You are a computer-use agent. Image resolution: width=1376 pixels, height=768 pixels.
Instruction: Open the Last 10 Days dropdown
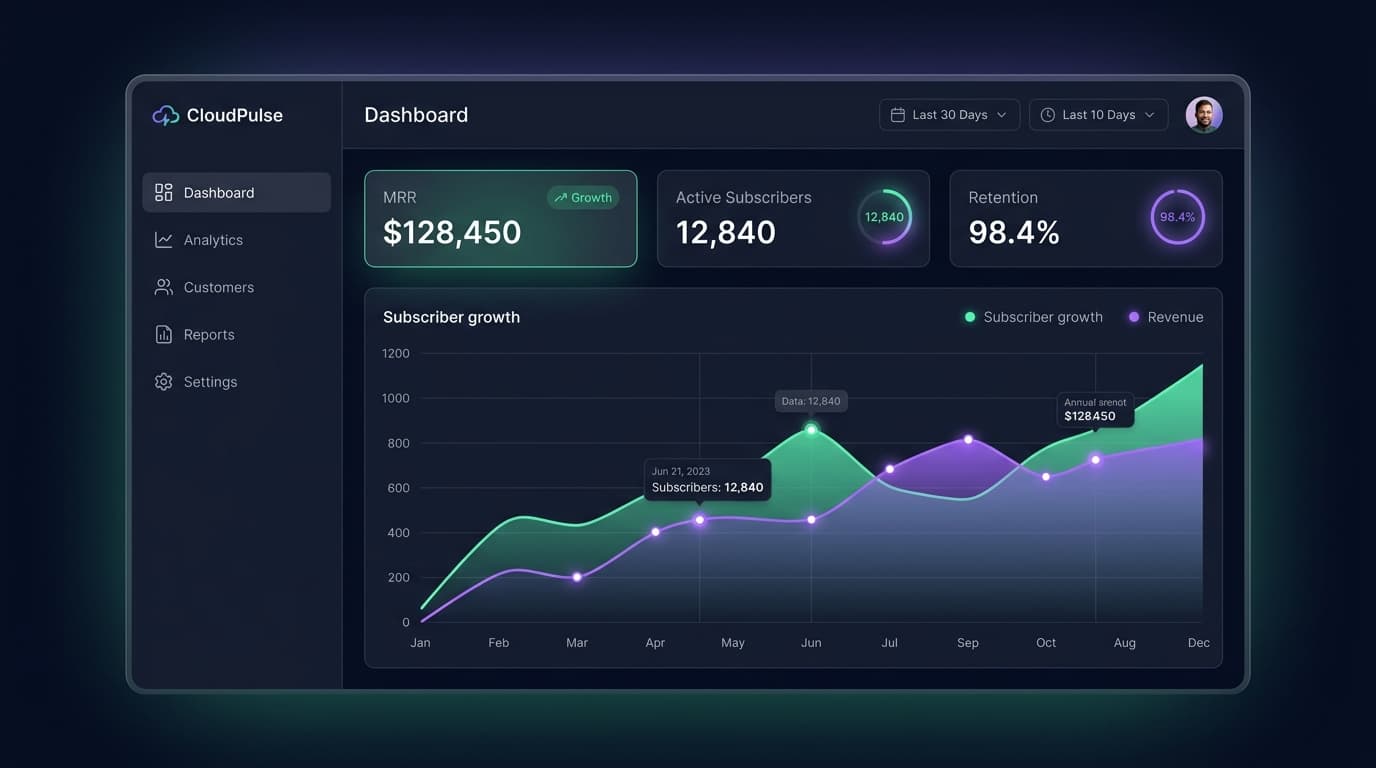tap(1098, 115)
